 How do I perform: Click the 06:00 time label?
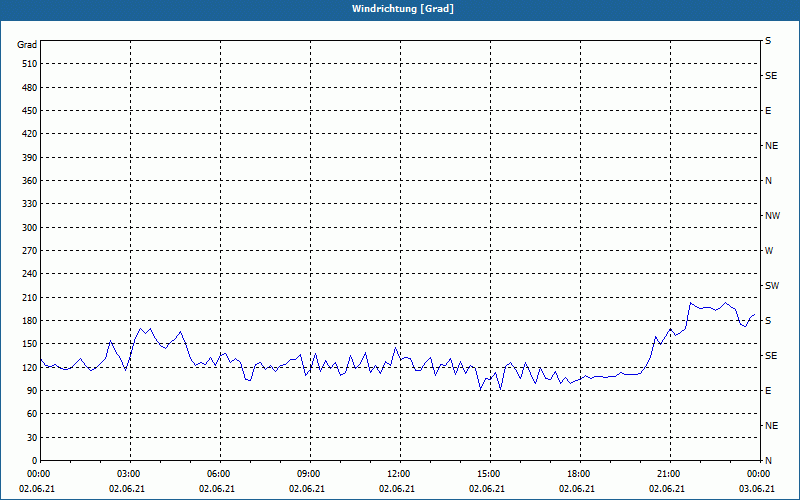coord(217,474)
